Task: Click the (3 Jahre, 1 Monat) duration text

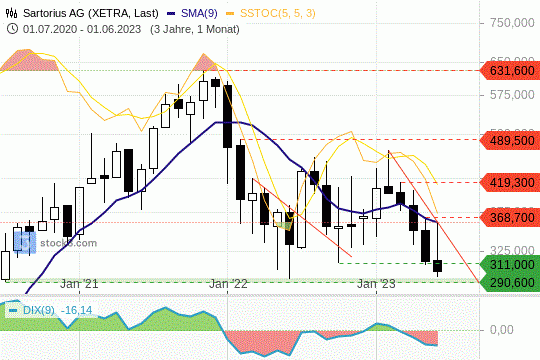Action: click(x=195, y=29)
